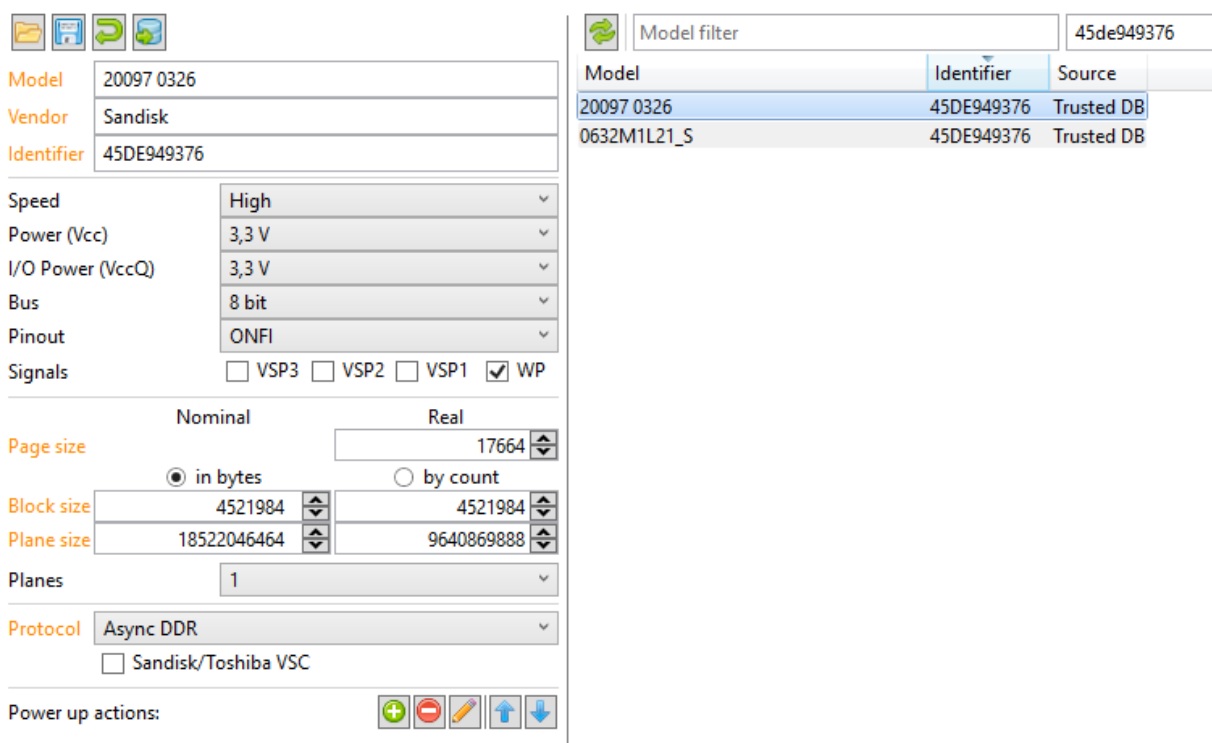This screenshot has width=1212, height=743.
Task: Click the save to database icon
Action: tap(149, 32)
